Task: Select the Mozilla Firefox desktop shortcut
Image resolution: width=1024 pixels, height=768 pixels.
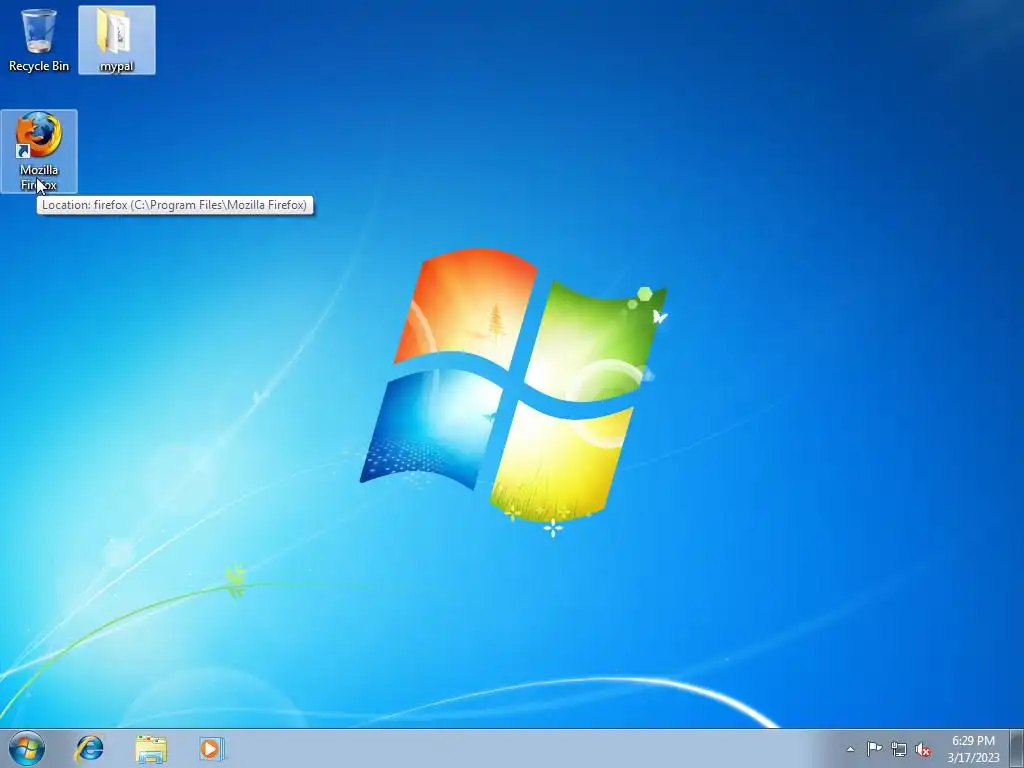Action: pos(39,151)
